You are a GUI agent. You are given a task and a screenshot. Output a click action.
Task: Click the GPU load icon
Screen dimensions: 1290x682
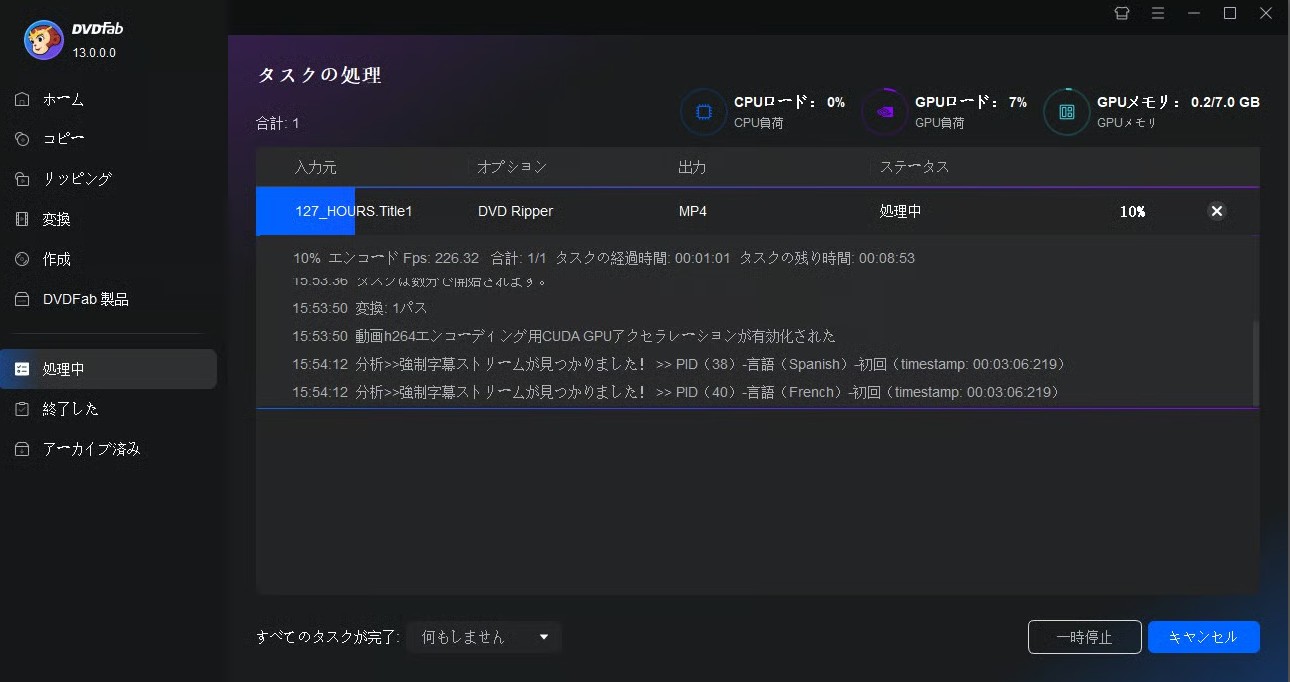pyautogui.click(x=885, y=112)
